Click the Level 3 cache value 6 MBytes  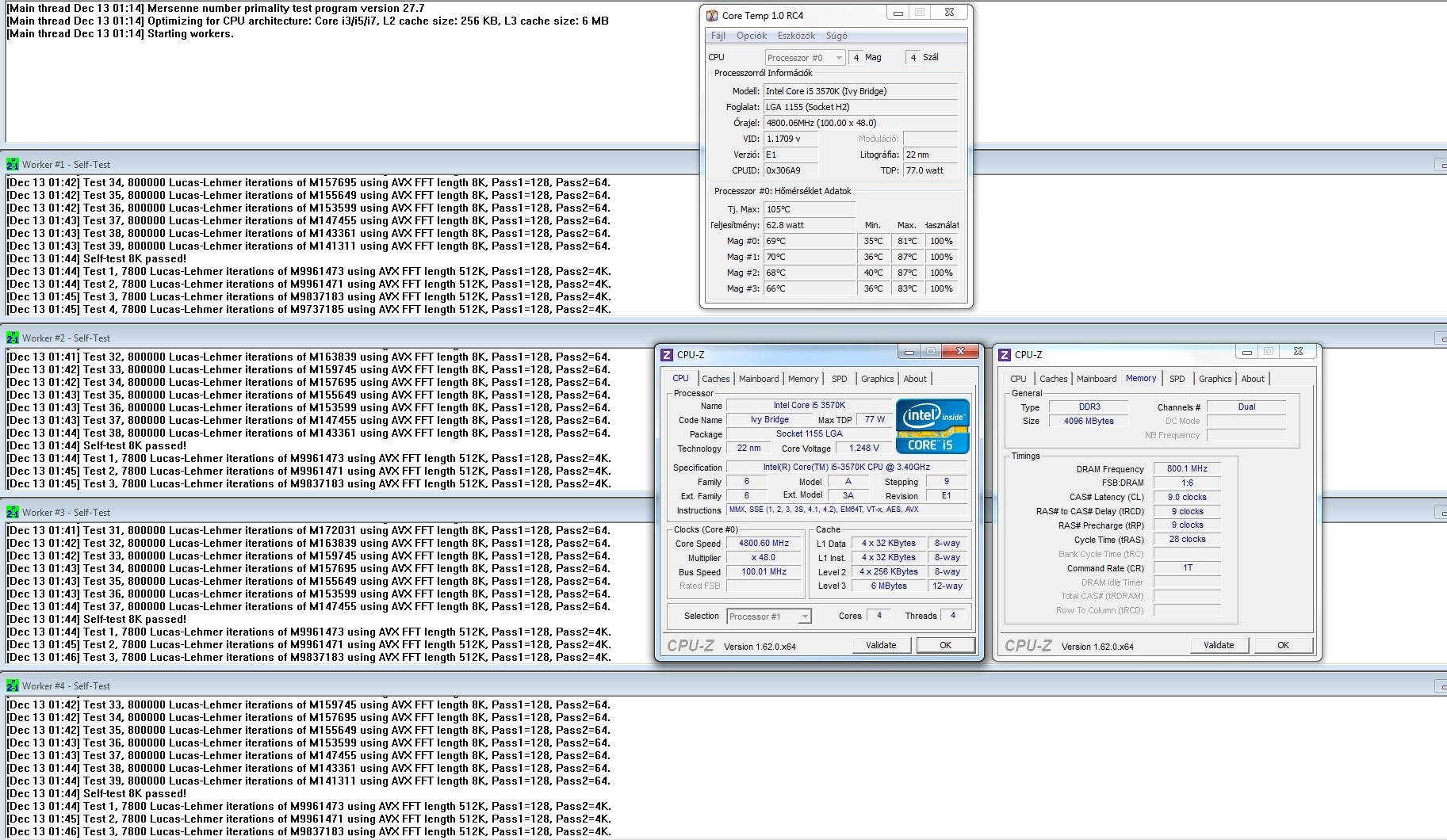[x=889, y=586]
